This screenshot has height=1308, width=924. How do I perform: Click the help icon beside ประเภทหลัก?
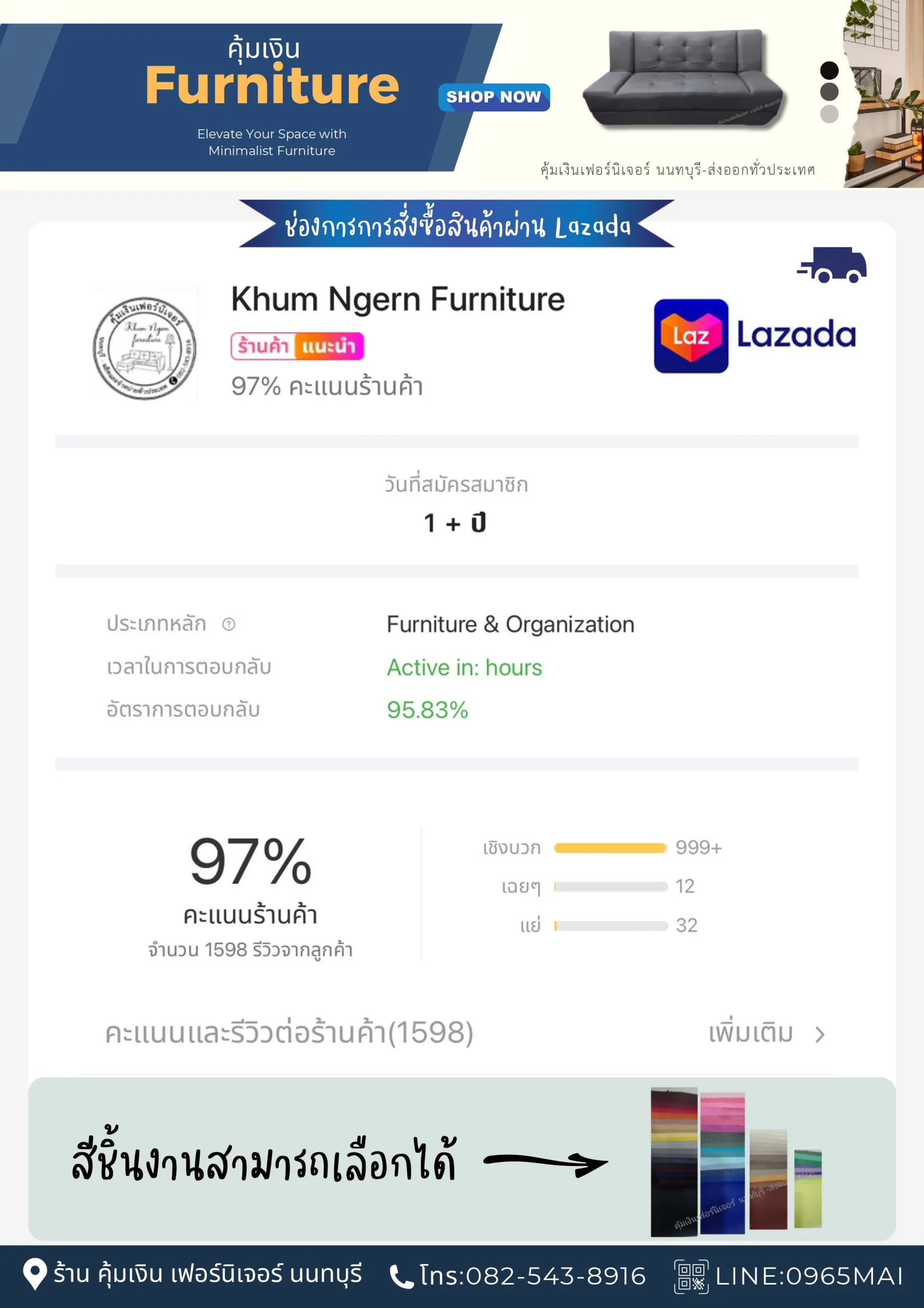(228, 624)
